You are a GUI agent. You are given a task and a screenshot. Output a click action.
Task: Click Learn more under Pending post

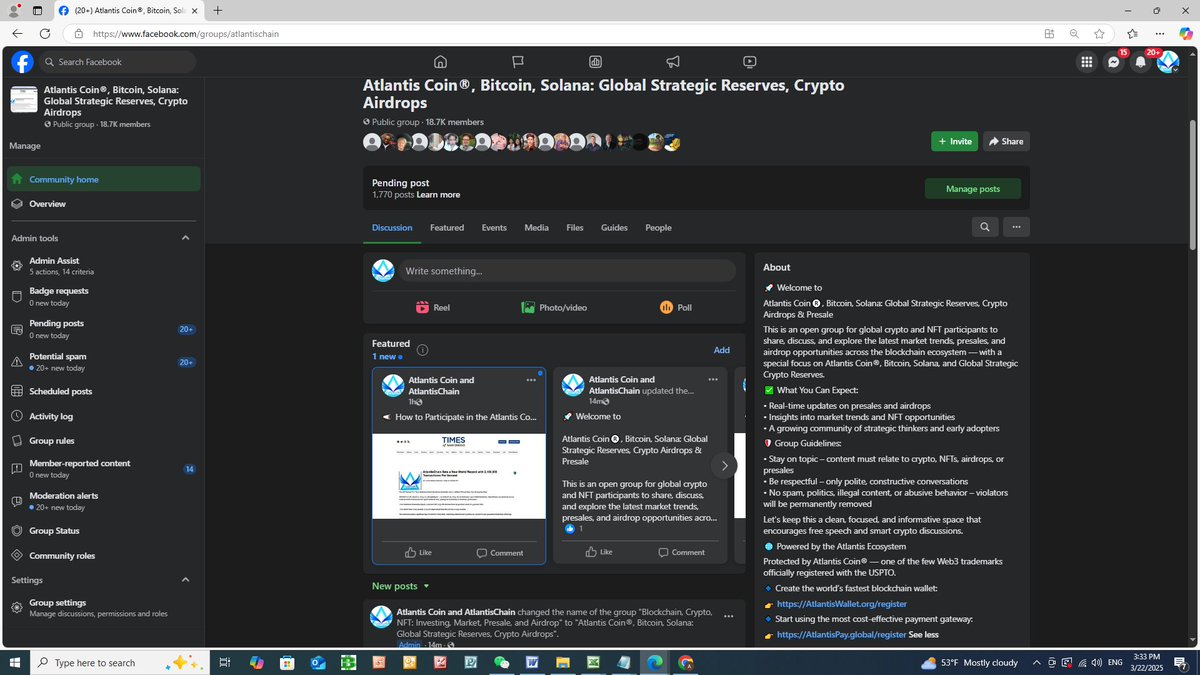pyautogui.click(x=438, y=195)
